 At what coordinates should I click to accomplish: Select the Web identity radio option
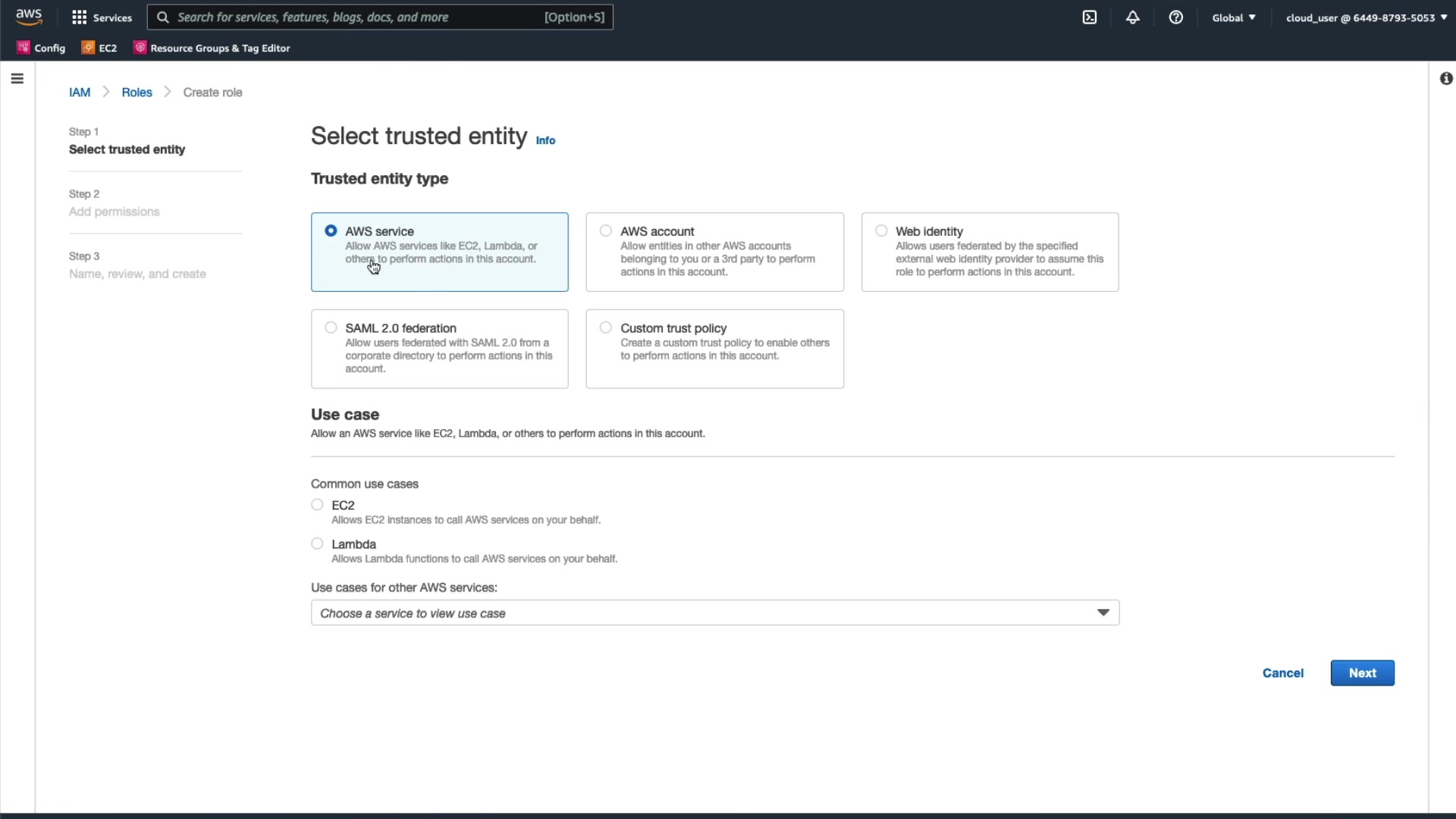pyautogui.click(x=881, y=231)
